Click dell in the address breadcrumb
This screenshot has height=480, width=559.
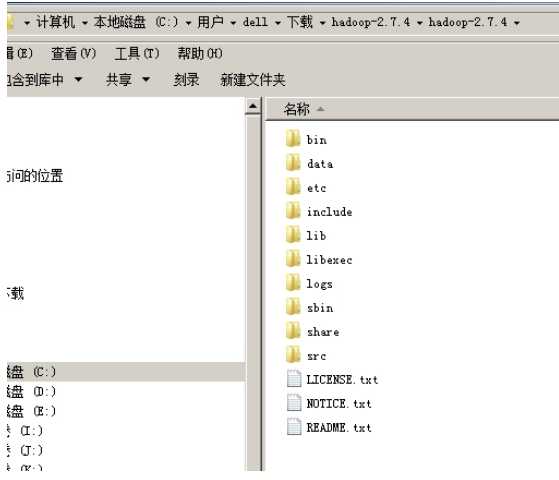pos(255,22)
